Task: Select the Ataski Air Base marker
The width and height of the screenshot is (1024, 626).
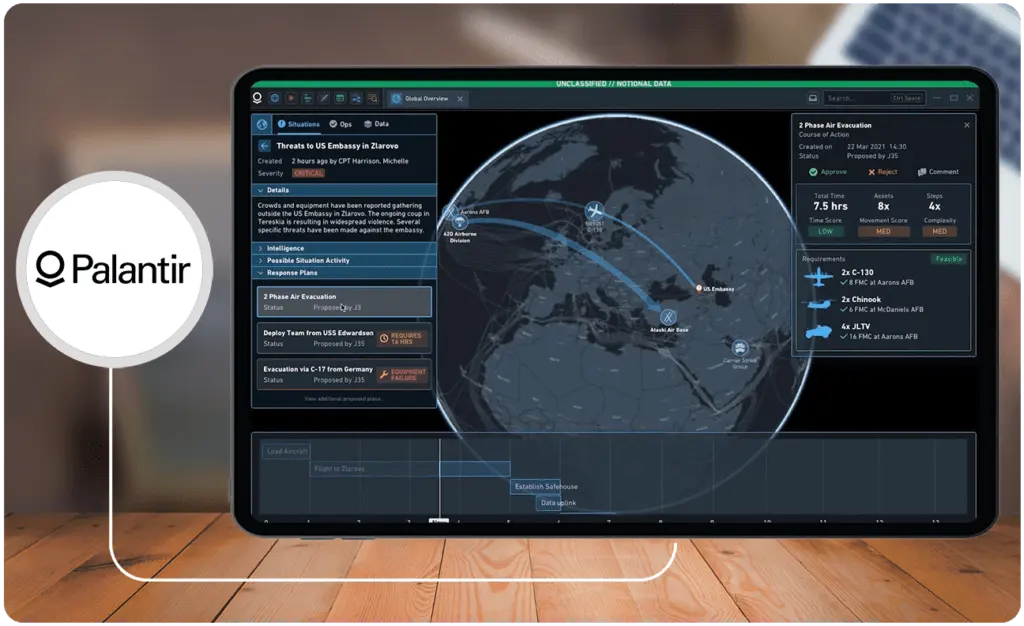Action: coord(667,317)
